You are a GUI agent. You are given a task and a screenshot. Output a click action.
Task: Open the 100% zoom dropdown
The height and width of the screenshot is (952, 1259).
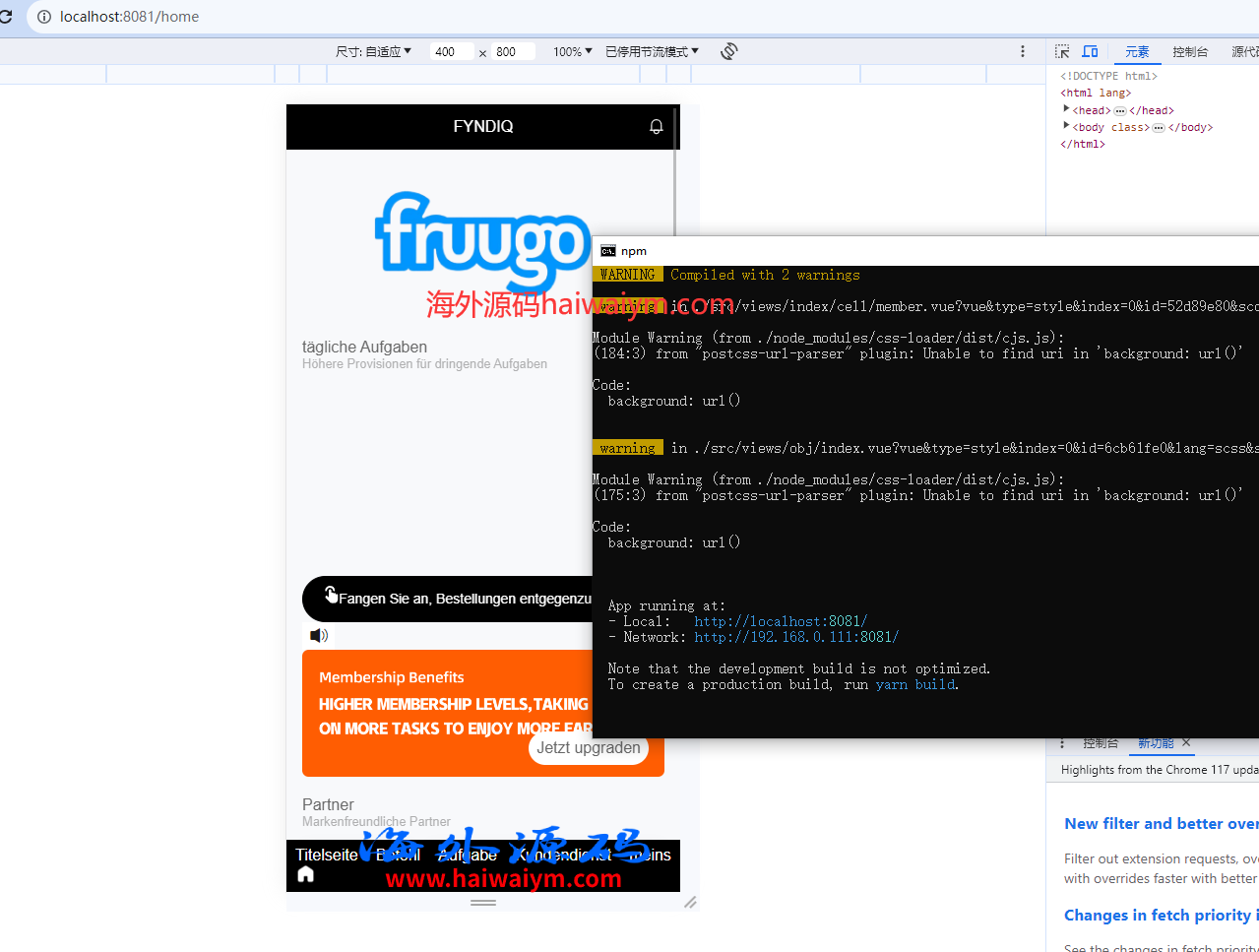[572, 51]
